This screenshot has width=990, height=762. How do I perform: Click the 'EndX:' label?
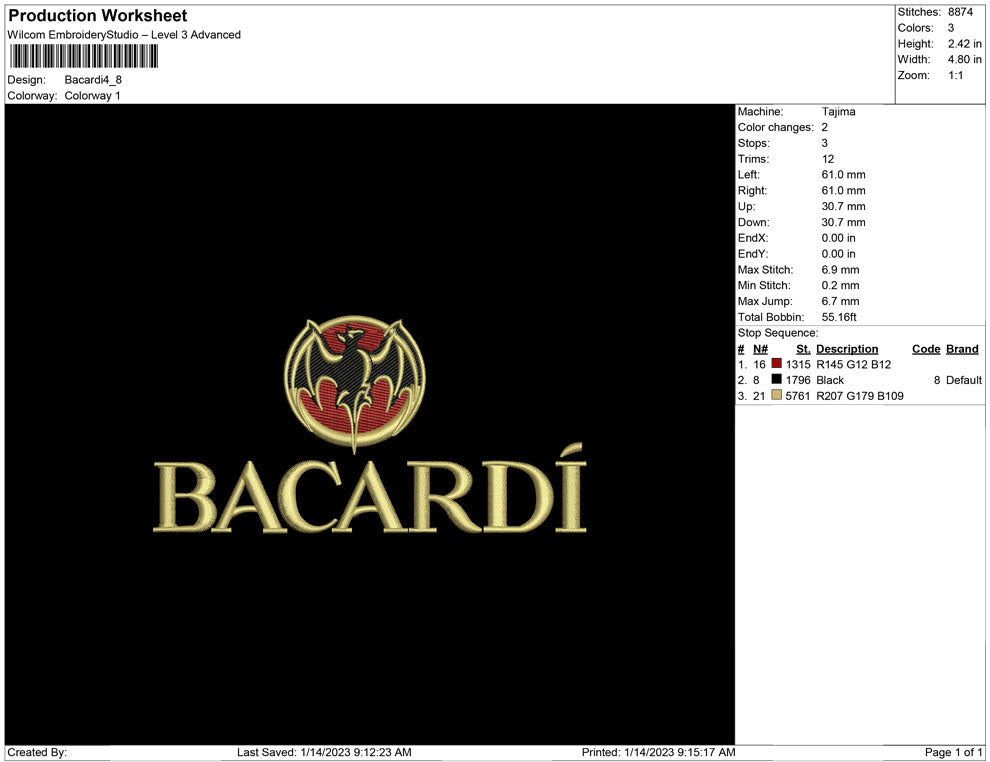[753, 238]
